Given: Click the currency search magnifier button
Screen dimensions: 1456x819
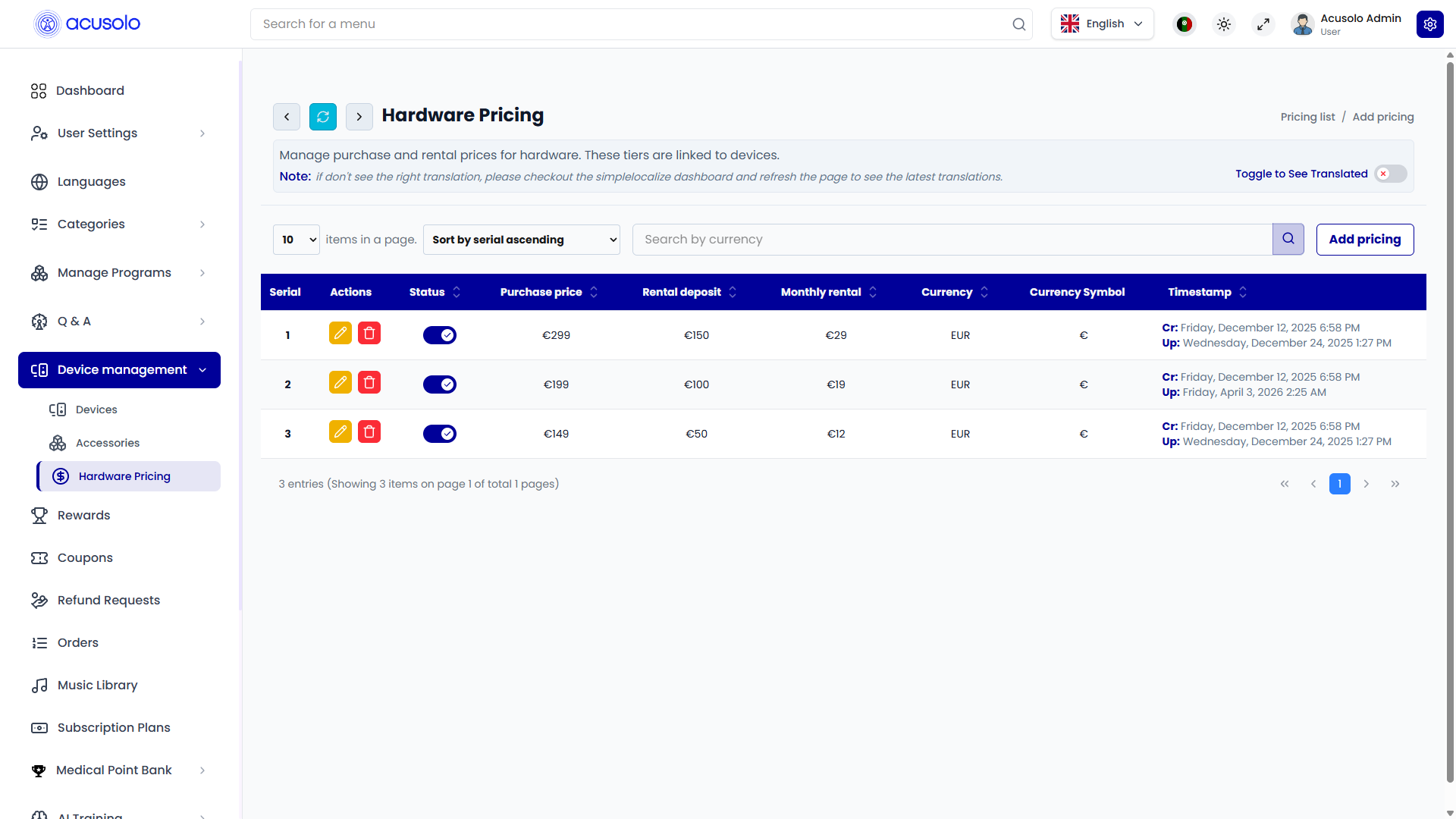Looking at the screenshot, I should (x=1288, y=239).
